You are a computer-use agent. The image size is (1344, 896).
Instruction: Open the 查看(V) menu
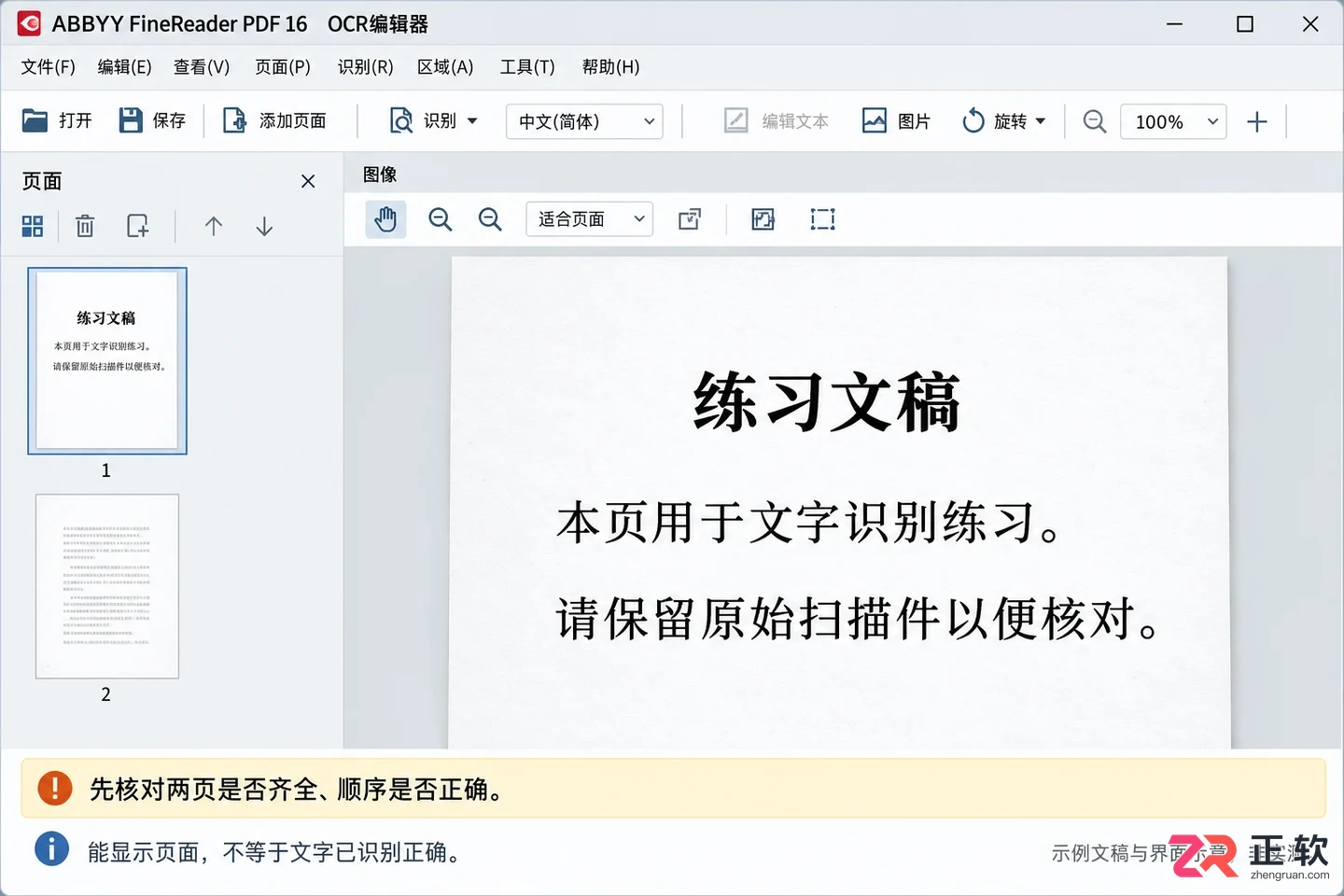(x=202, y=67)
